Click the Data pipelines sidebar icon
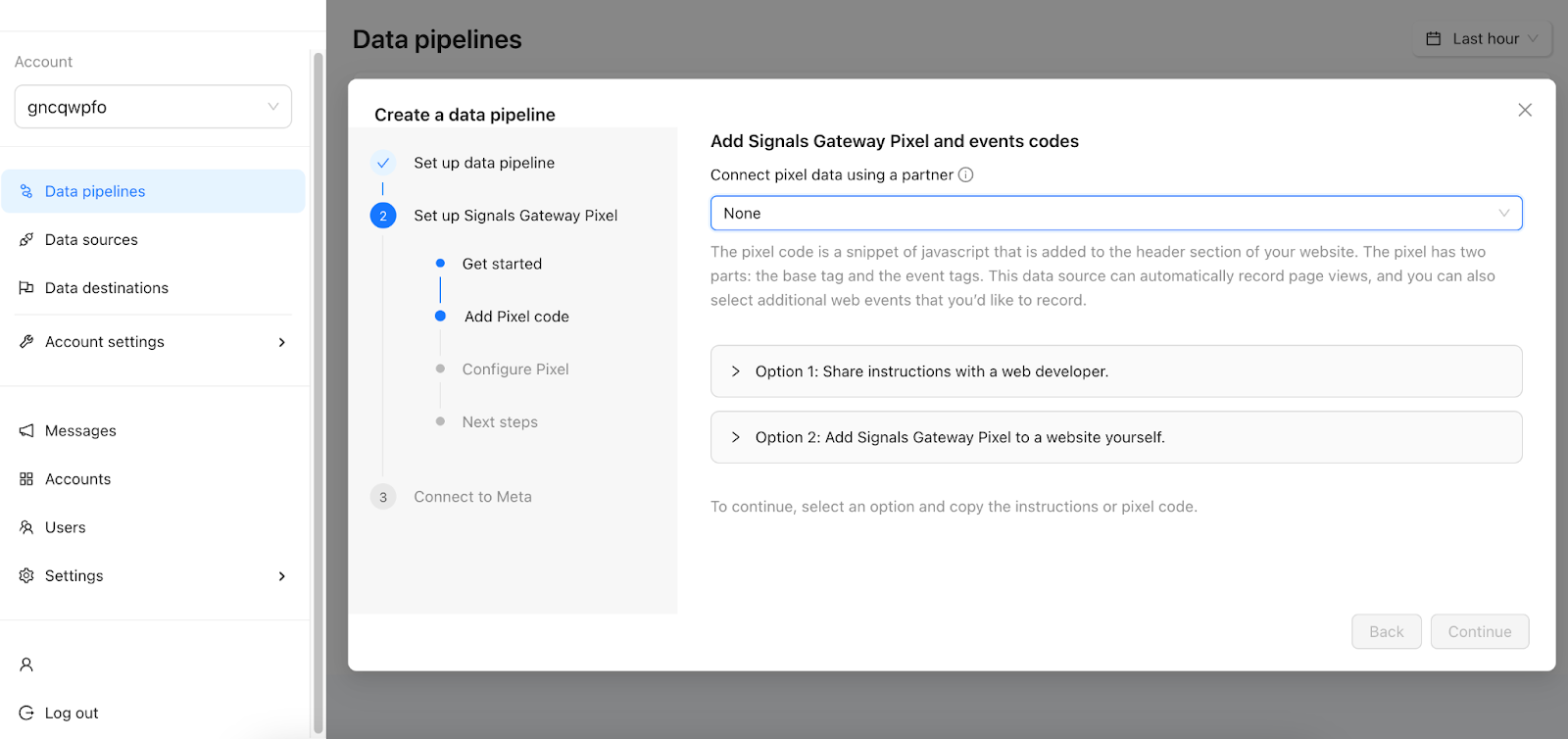This screenshot has width=1568, height=739. [x=26, y=191]
